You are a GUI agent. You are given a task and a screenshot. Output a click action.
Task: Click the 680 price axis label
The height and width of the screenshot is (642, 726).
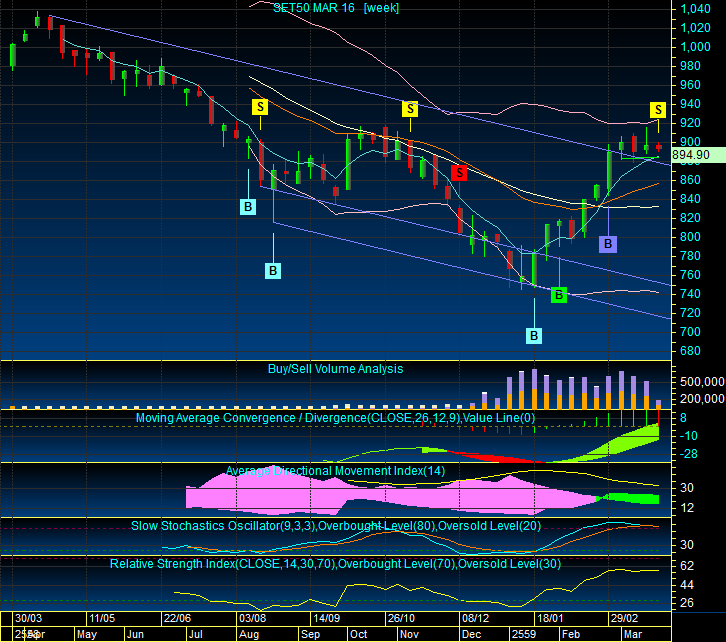click(690, 351)
